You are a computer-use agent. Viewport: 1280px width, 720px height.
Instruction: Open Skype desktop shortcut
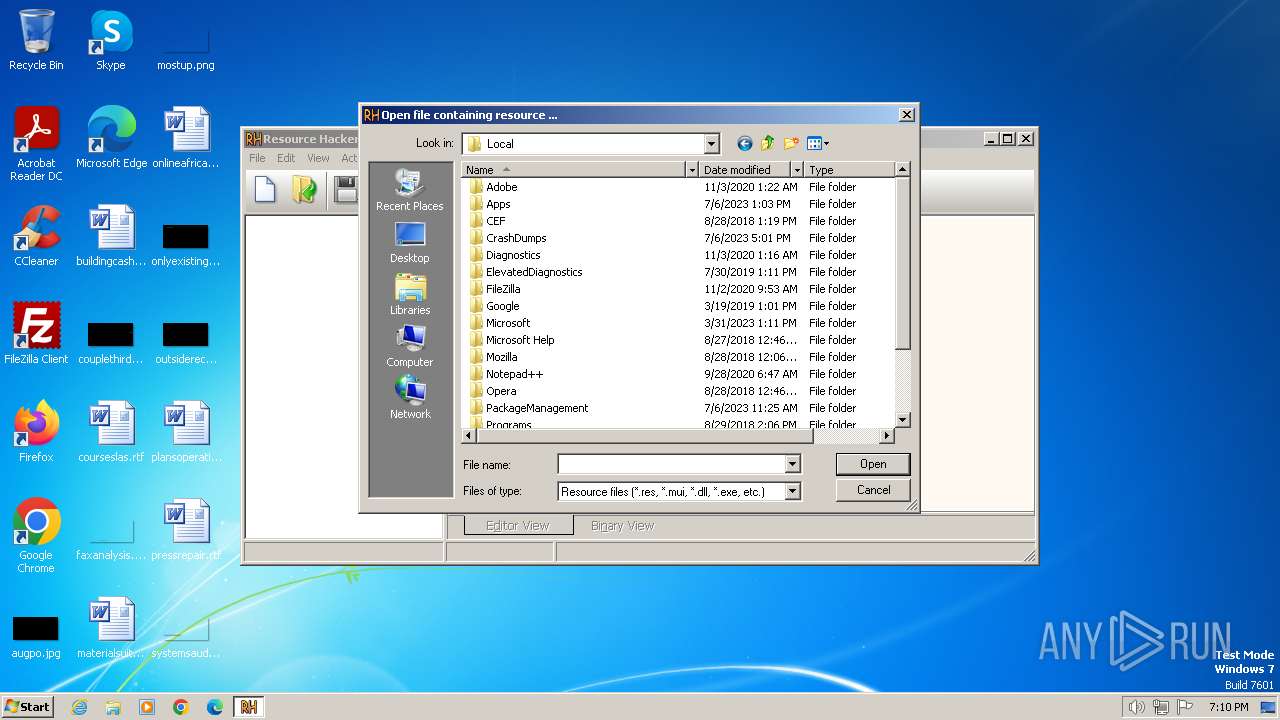click(110, 41)
